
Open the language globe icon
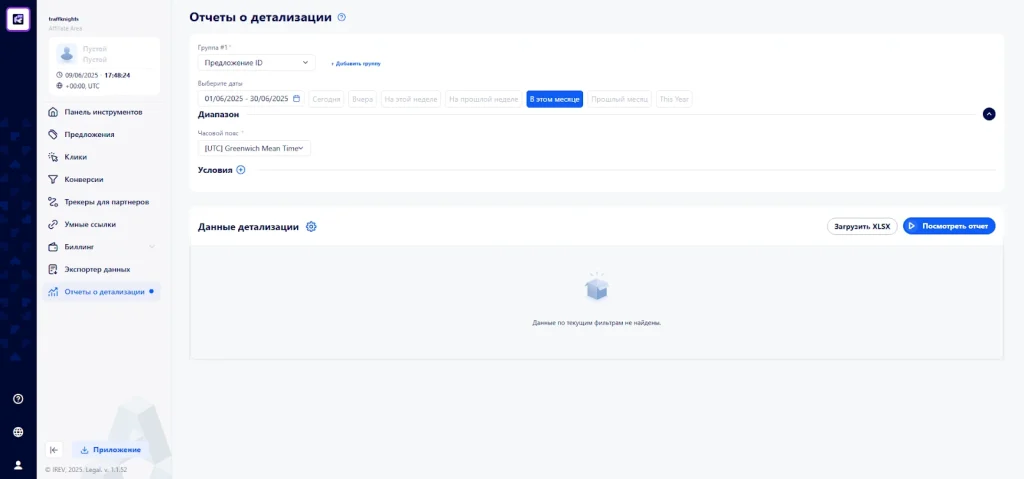(x=18, y=432)
